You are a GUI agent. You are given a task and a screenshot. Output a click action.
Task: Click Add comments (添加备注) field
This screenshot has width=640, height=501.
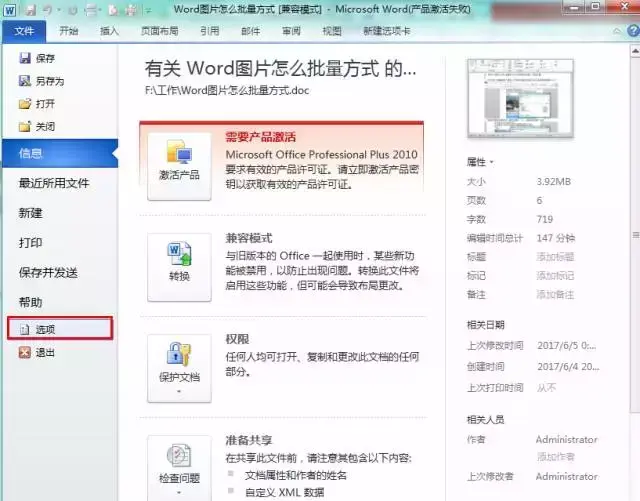tap(555, 294)
